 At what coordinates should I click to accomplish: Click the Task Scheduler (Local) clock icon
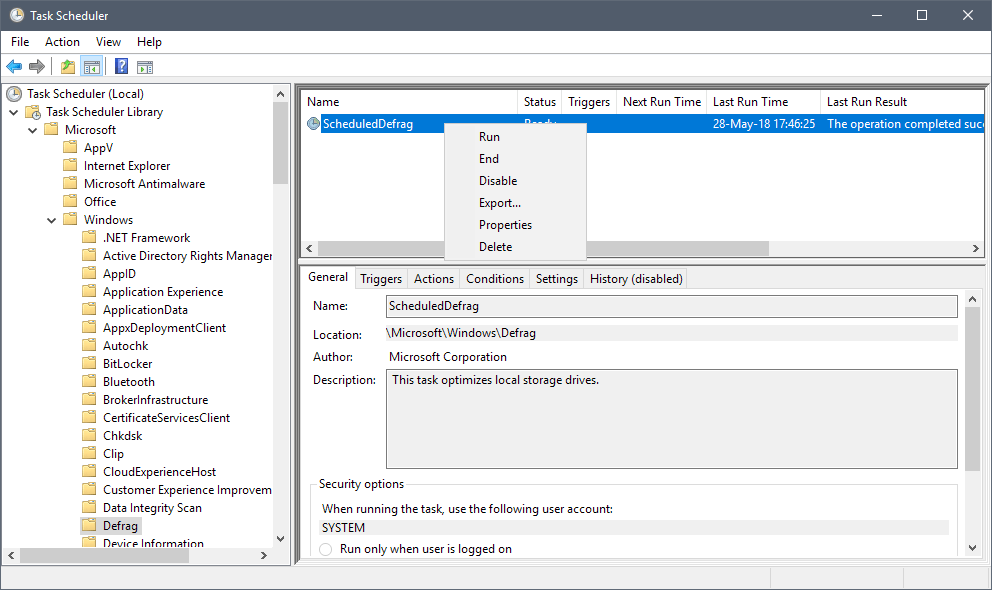[14, 94]
